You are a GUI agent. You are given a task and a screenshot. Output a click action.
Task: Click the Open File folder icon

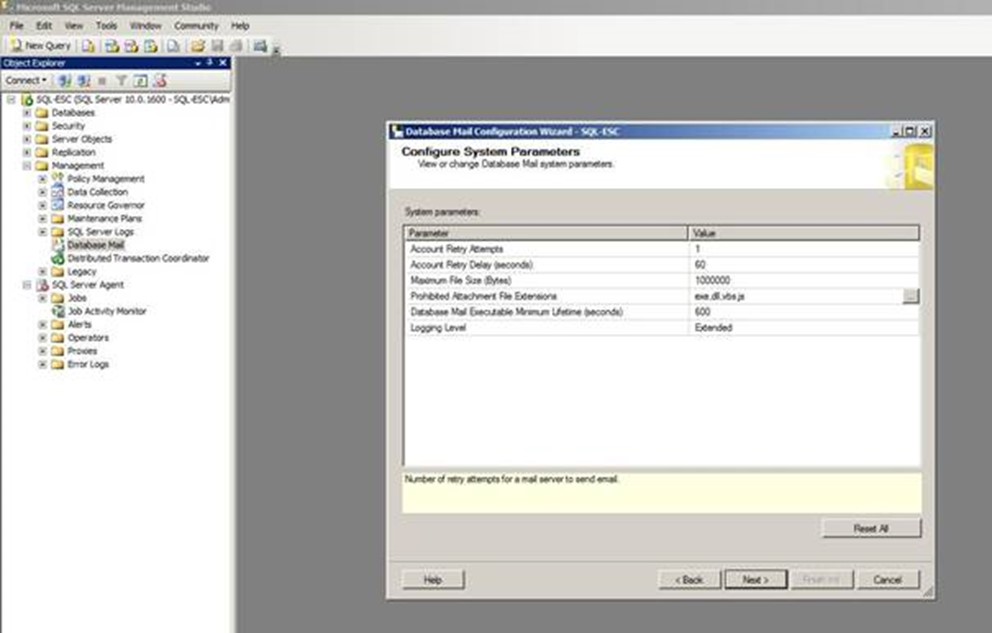[x=198, y=46]
